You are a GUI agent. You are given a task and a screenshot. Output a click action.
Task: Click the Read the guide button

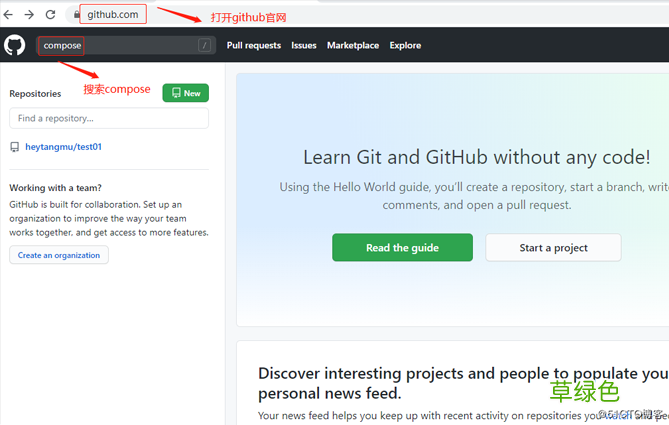coord(402,247)
